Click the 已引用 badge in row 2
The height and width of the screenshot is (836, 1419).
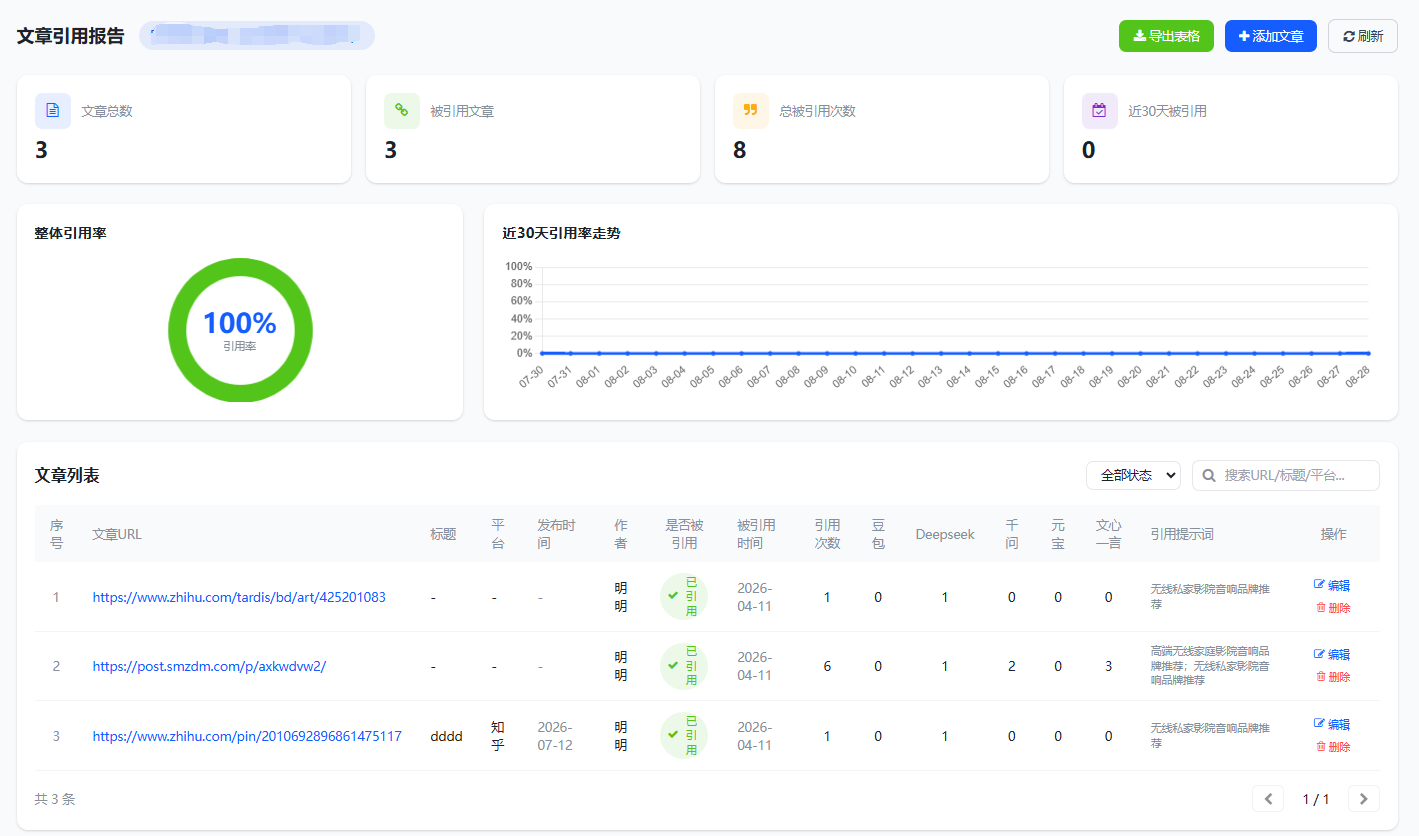[684, 666]
